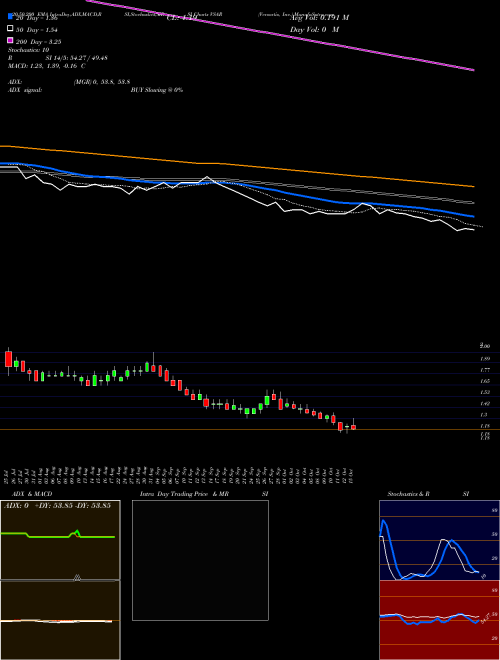This screenshot has height=660, width=500.
Task: Click the 'Avg Vol: 0.191 M' readout
Action: (319, 18)
